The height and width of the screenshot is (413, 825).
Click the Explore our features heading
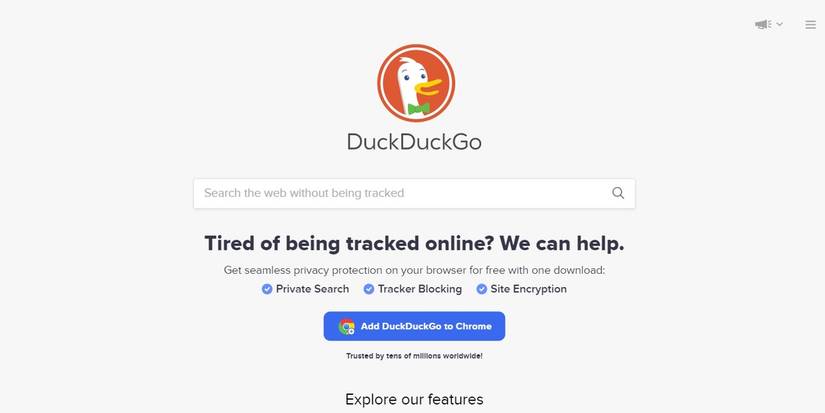[x=414, y=399]
